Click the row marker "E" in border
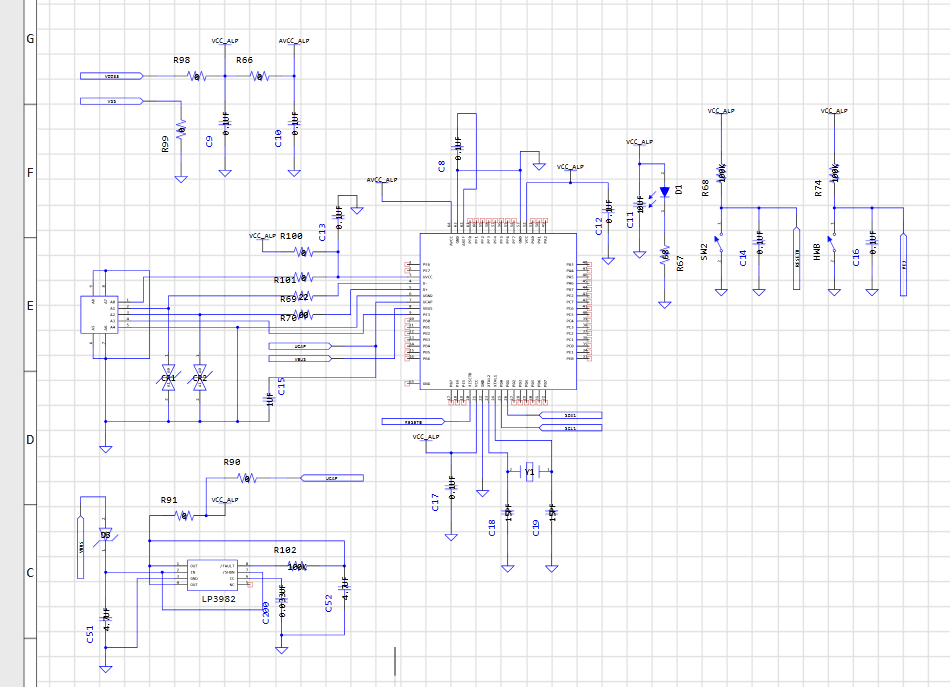The height and width of the screenshot is (687, 950). tap(30, 306)
